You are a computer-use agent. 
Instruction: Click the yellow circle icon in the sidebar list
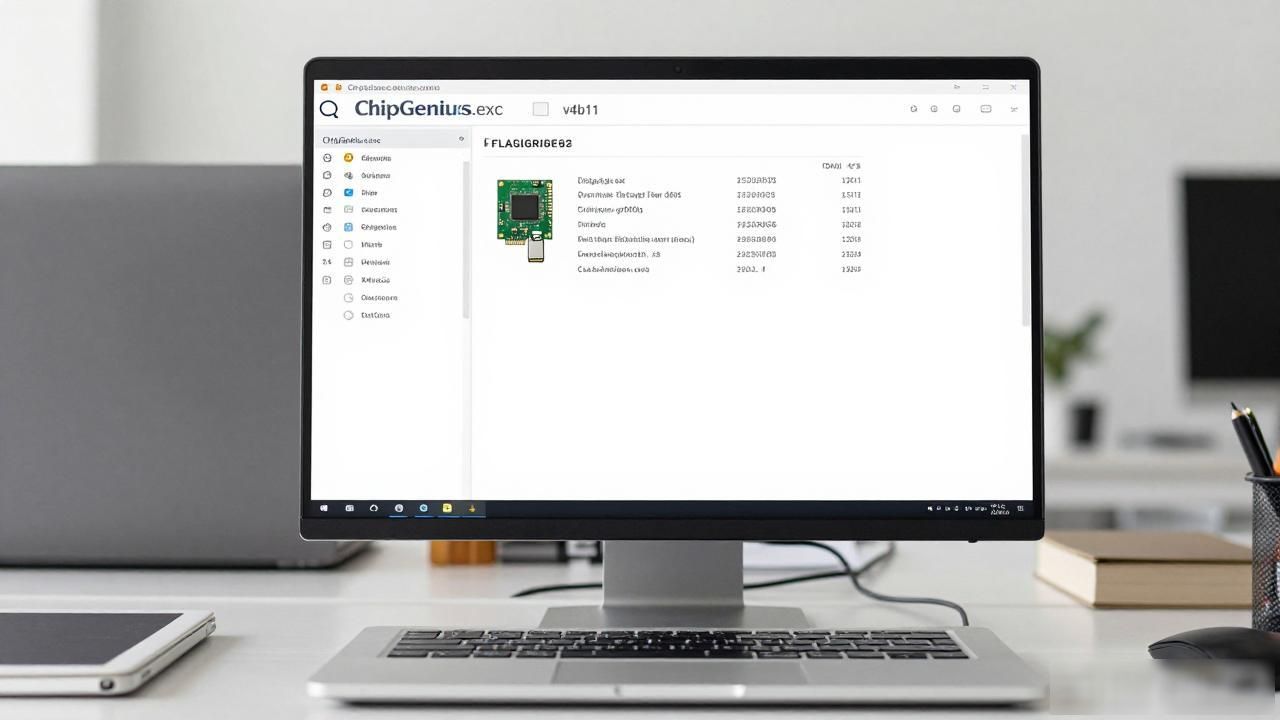(348, 158)
